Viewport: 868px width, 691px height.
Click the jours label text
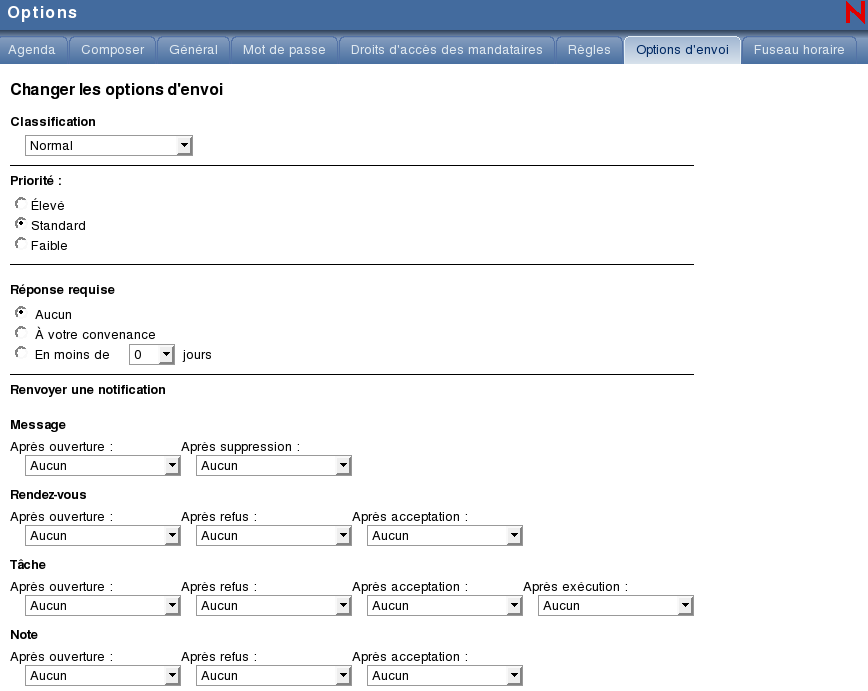pos(197,355)
